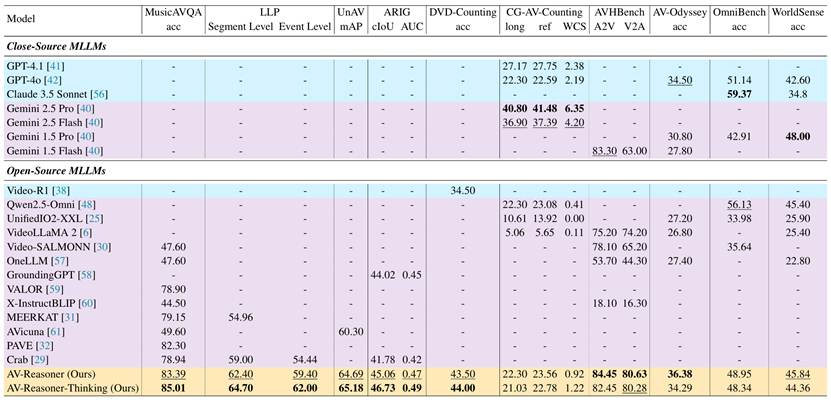
Task: Select Video-SALMONN's OmniBench score 35.64
Action: point(740,247)
